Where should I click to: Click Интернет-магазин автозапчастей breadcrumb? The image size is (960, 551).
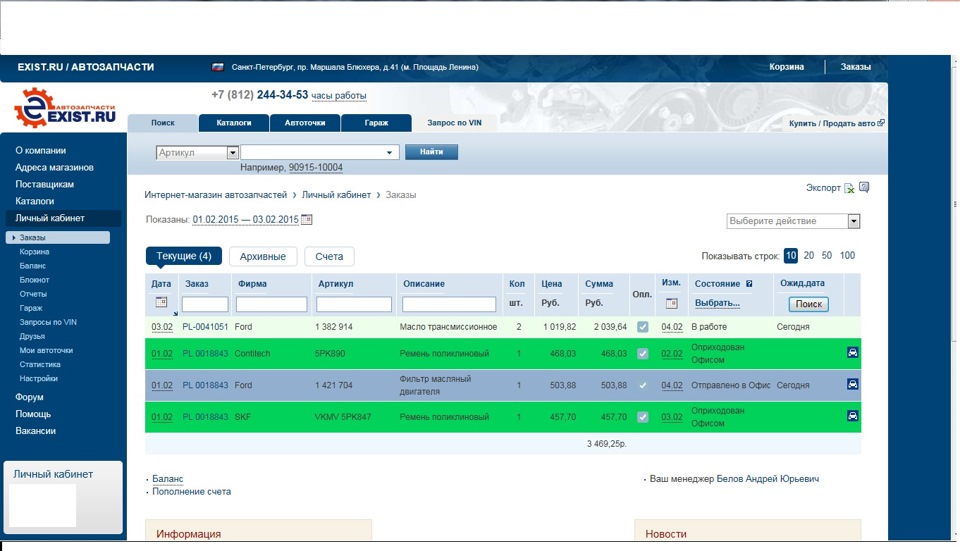[x=216, y=195]
